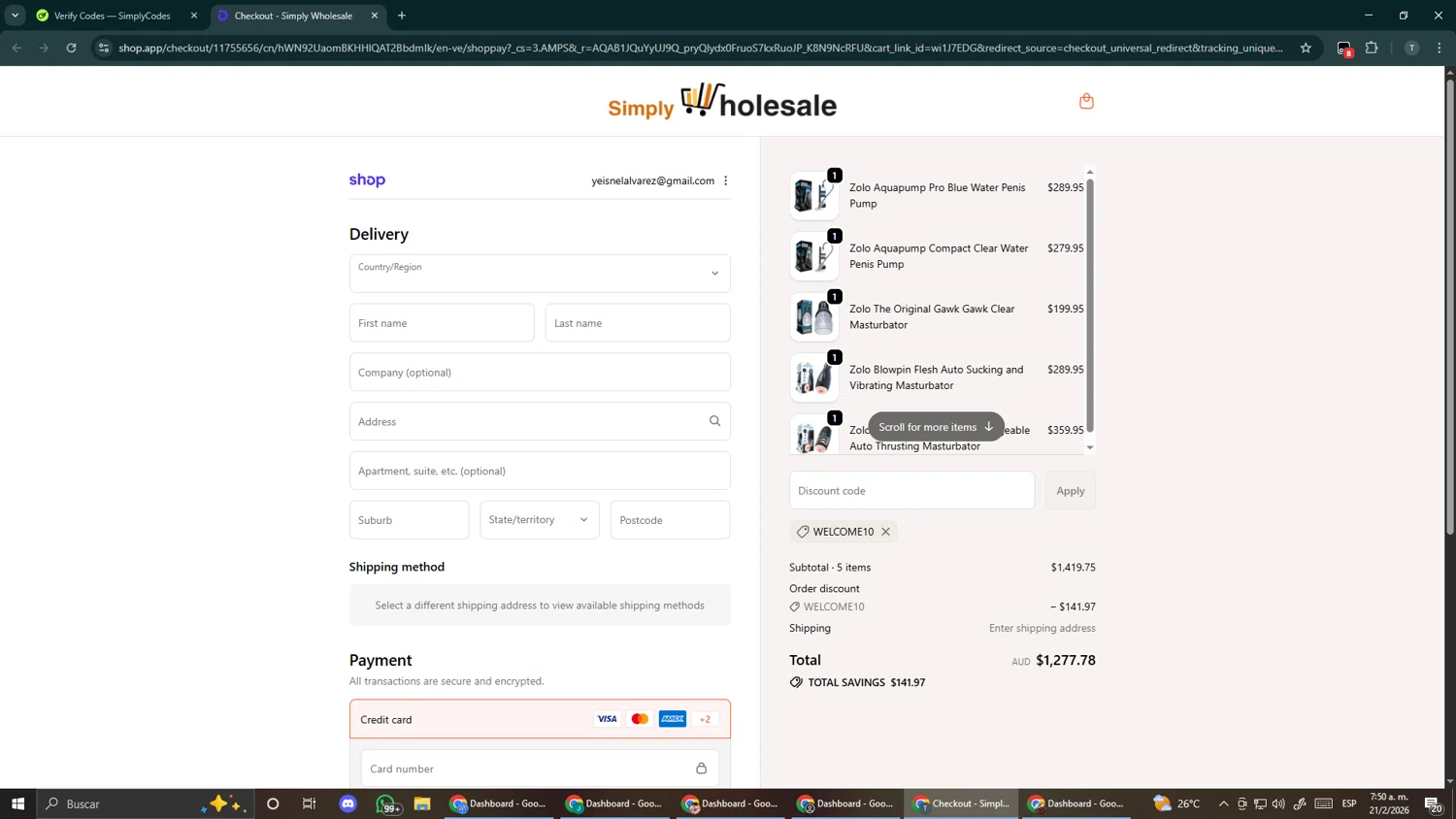Open Chrome three-dot menu

pos(1439,48)
